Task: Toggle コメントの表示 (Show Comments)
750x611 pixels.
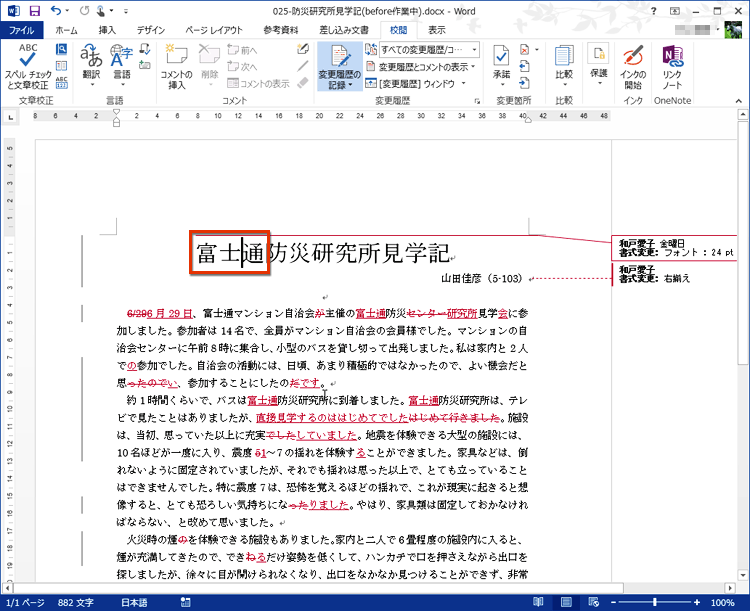Action: [x=258, y=83]
